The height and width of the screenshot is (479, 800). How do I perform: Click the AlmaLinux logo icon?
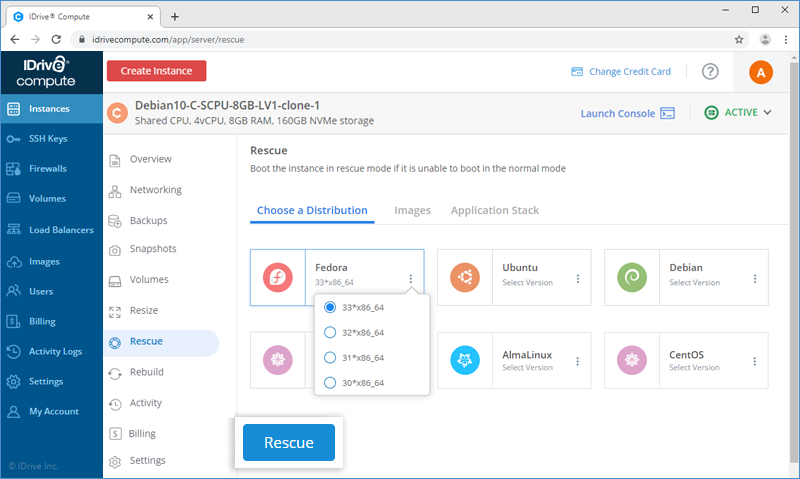click(x=465, y=360)
